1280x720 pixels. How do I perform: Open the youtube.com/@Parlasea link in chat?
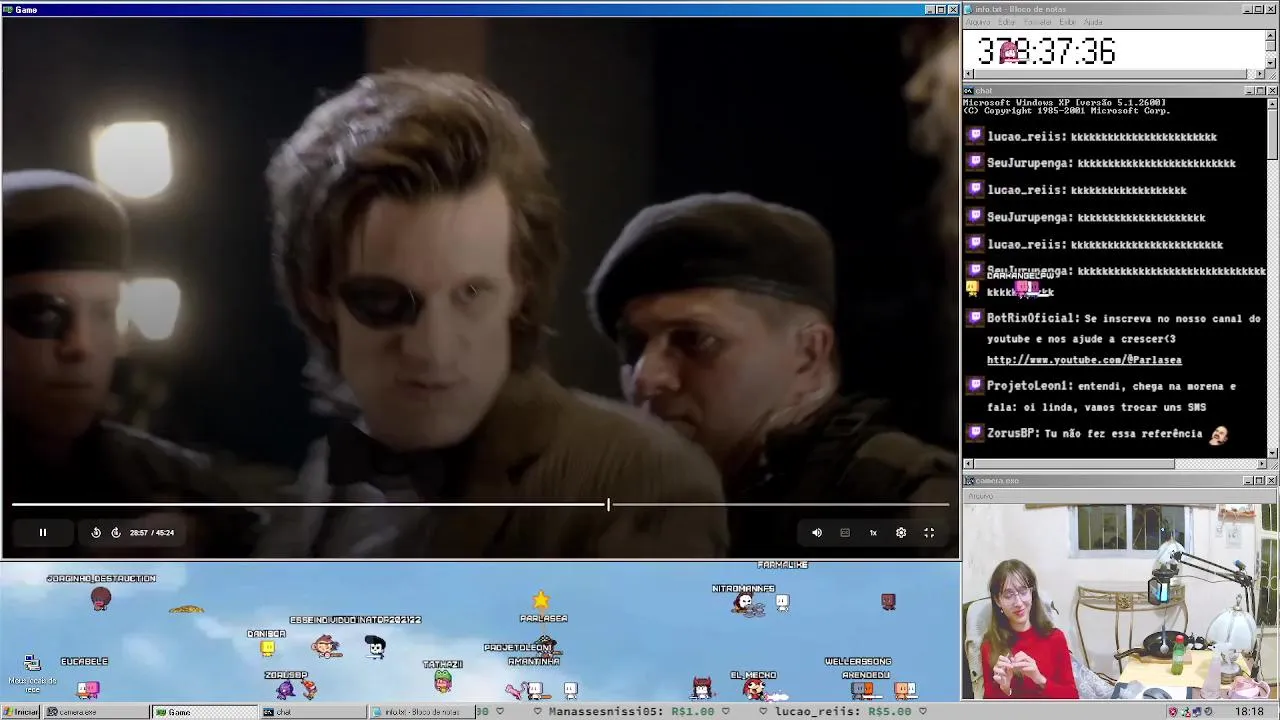1084,360
